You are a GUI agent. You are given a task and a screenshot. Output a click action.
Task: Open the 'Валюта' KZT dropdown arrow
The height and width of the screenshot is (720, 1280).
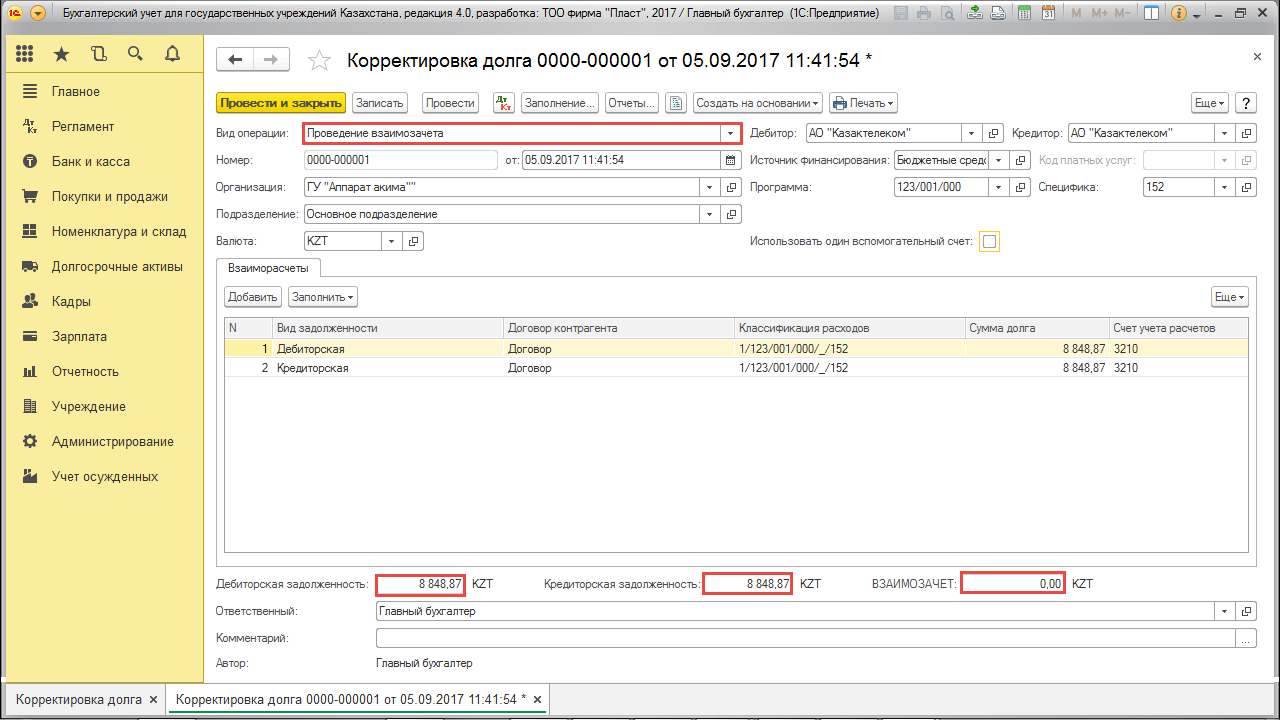click(391, 241)
